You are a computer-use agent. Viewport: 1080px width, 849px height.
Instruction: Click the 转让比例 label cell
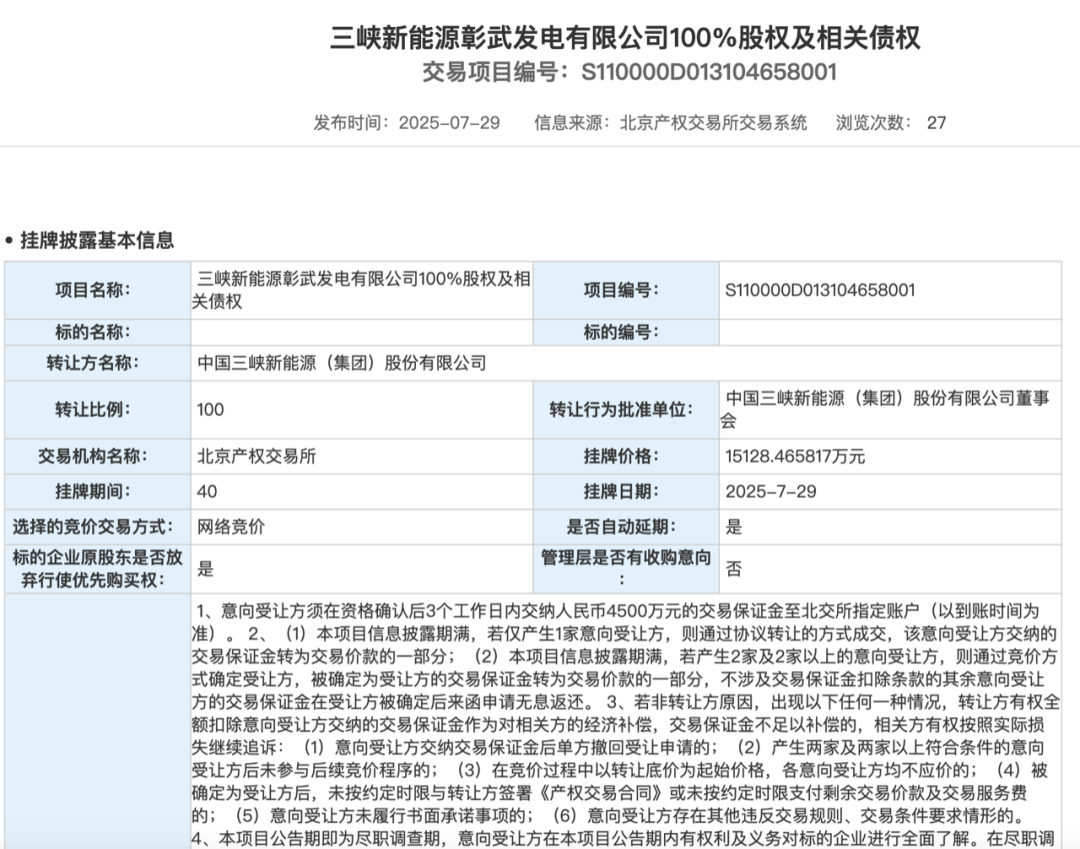98,410
